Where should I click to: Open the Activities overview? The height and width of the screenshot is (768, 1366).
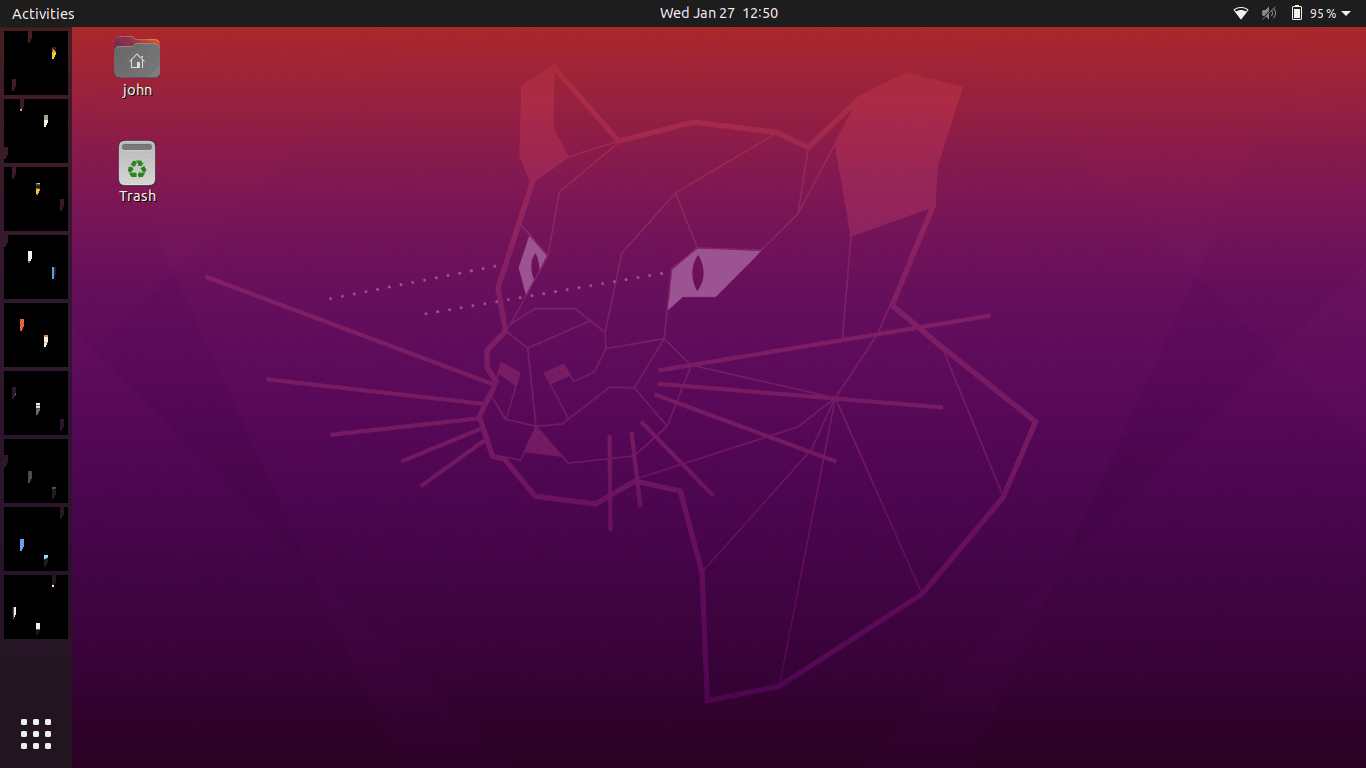43,13
